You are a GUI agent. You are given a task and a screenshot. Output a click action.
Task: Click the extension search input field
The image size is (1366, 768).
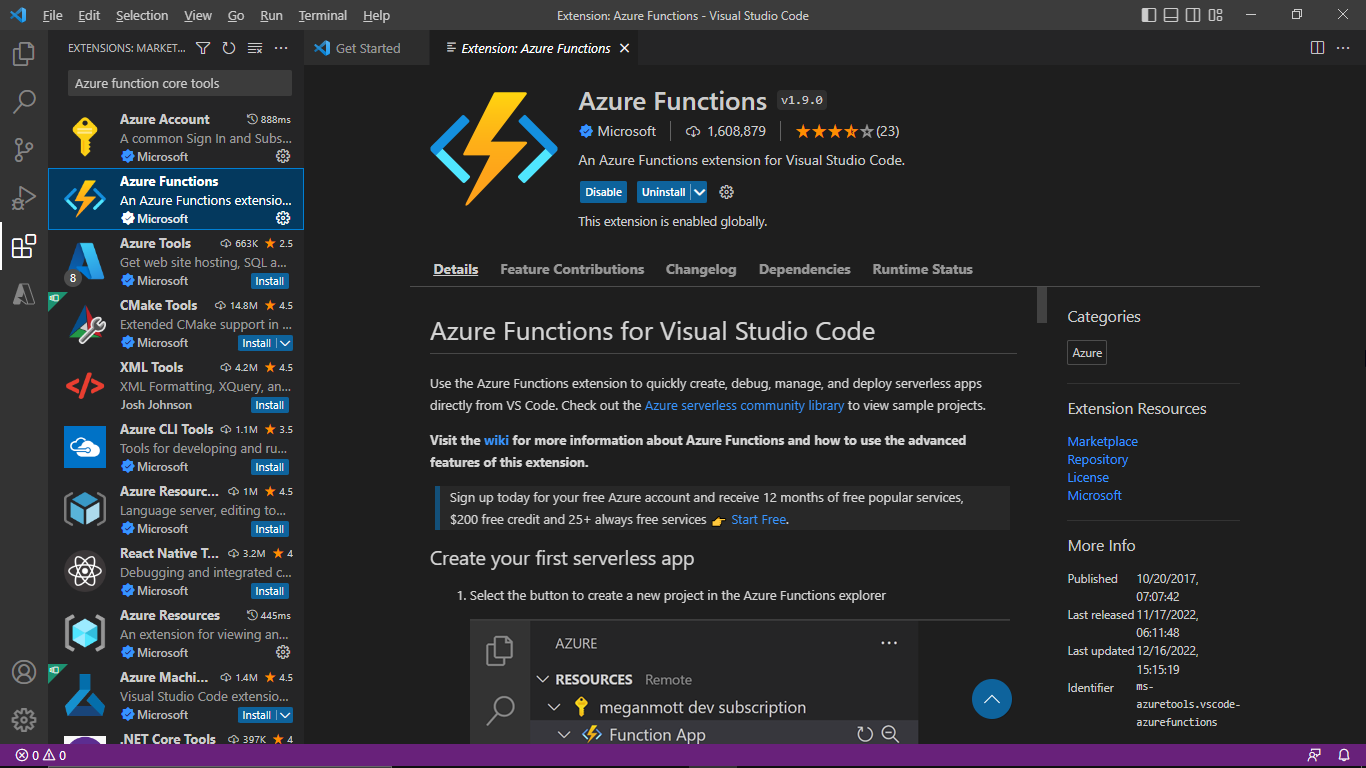tap(177, 82)
